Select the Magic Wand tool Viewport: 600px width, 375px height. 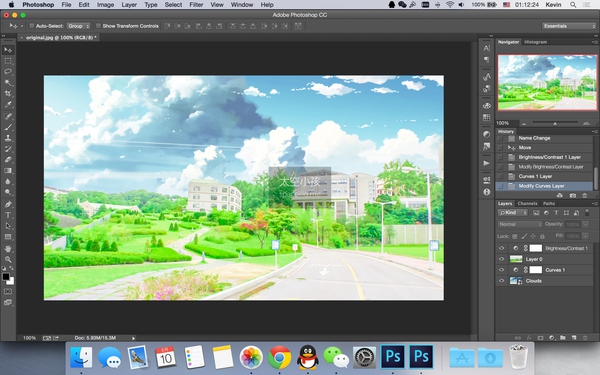tap(8, 82)
